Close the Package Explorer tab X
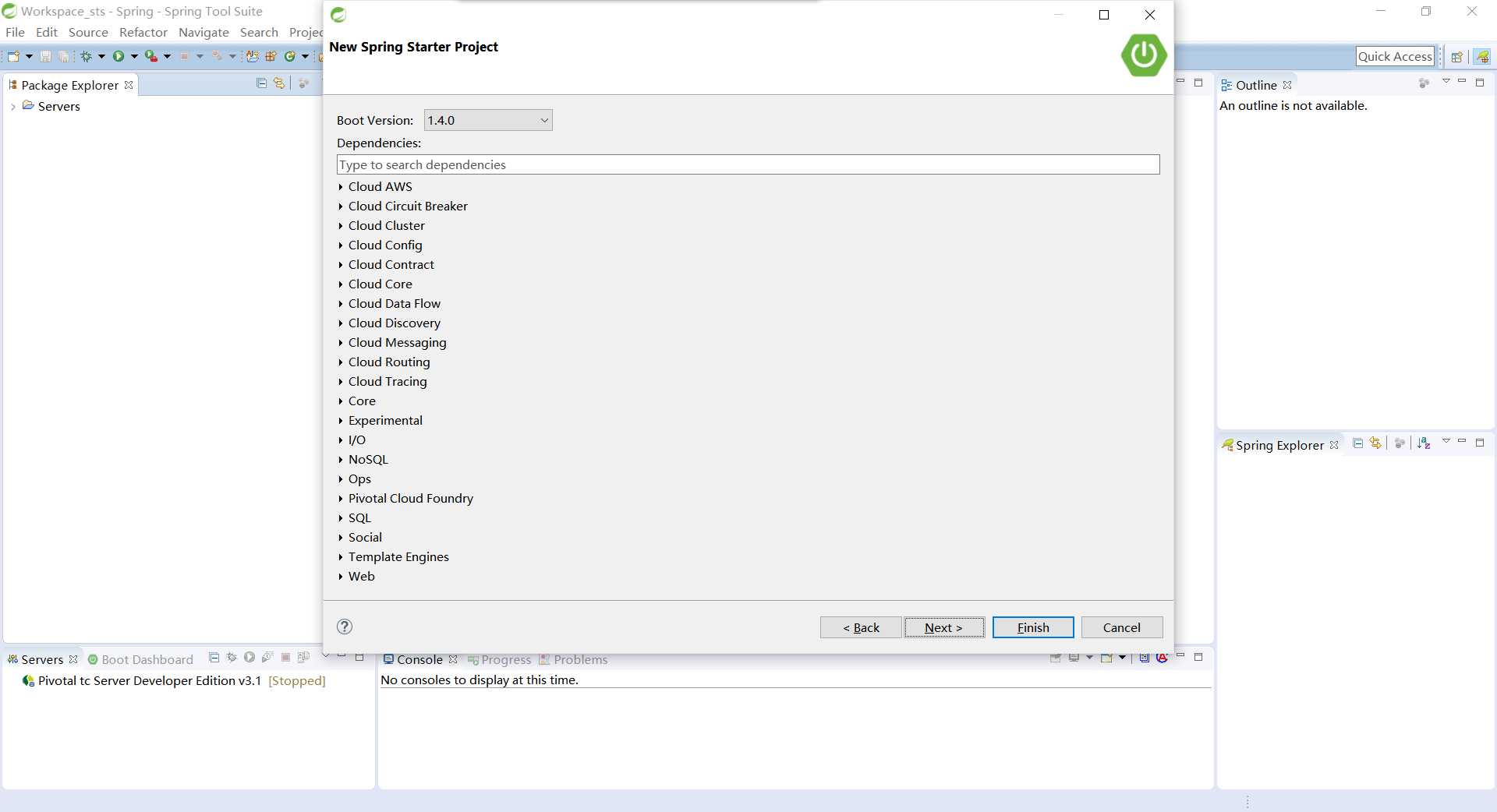This screenshot has width=1497, height=812. pyautogui.click(x=129, y=85)
